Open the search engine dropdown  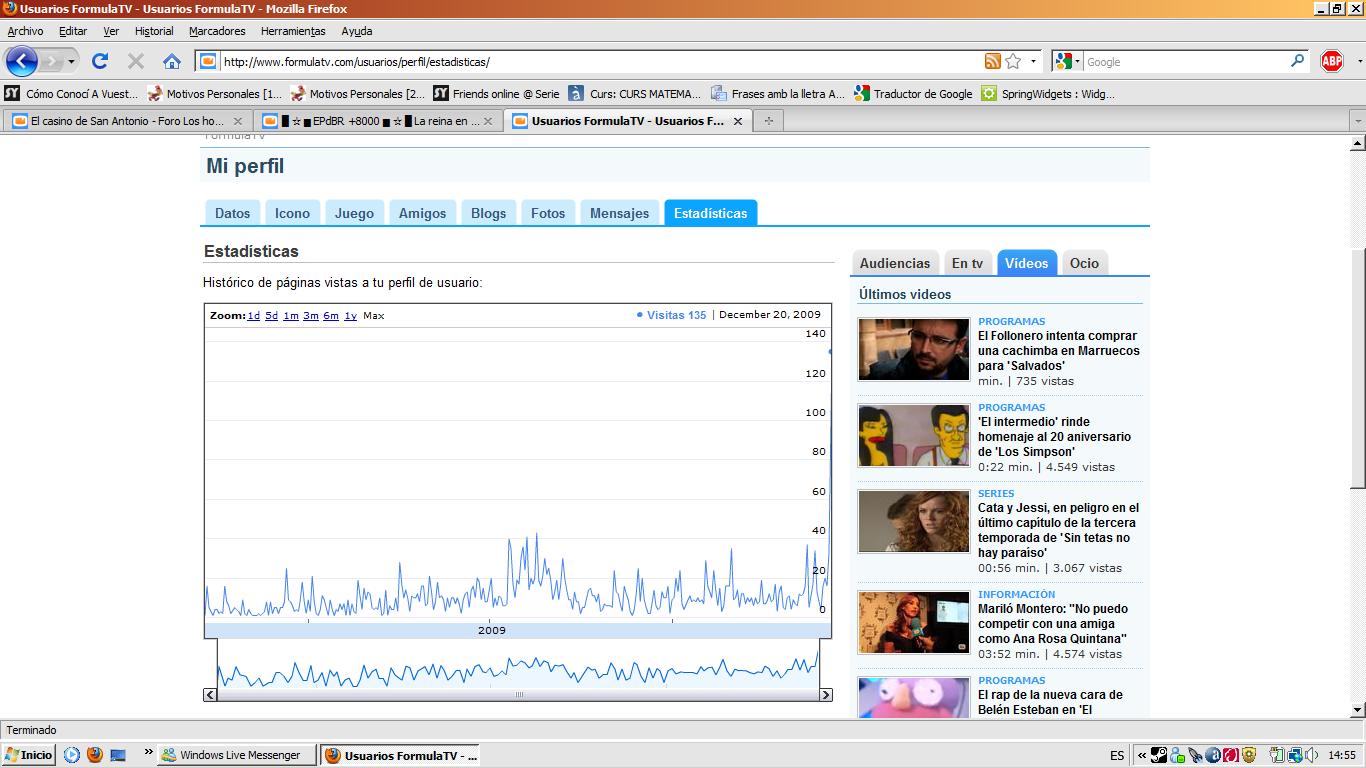1067,62
